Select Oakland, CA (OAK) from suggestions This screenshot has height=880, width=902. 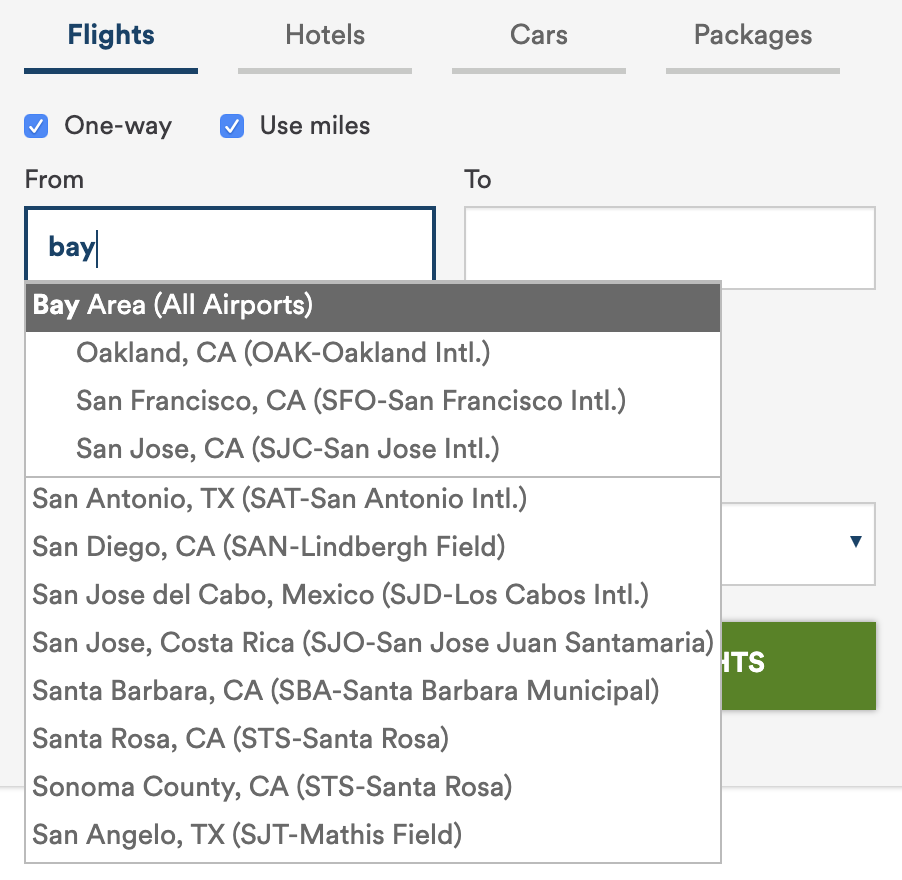click(283, 353)
